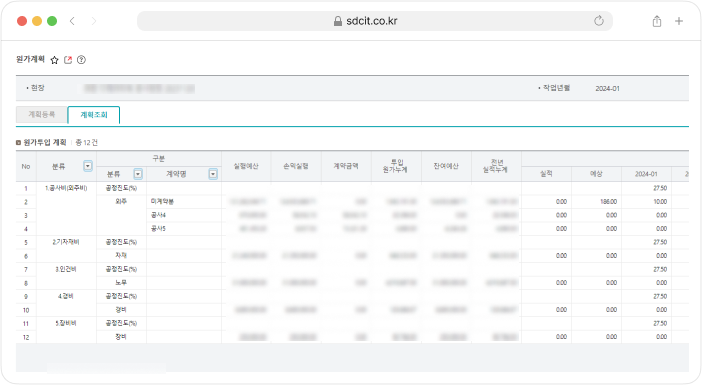This screenshot has width=702, height=385.
Task: Click the 10.00 value in 2024-01 column
Action: point(660,202)
